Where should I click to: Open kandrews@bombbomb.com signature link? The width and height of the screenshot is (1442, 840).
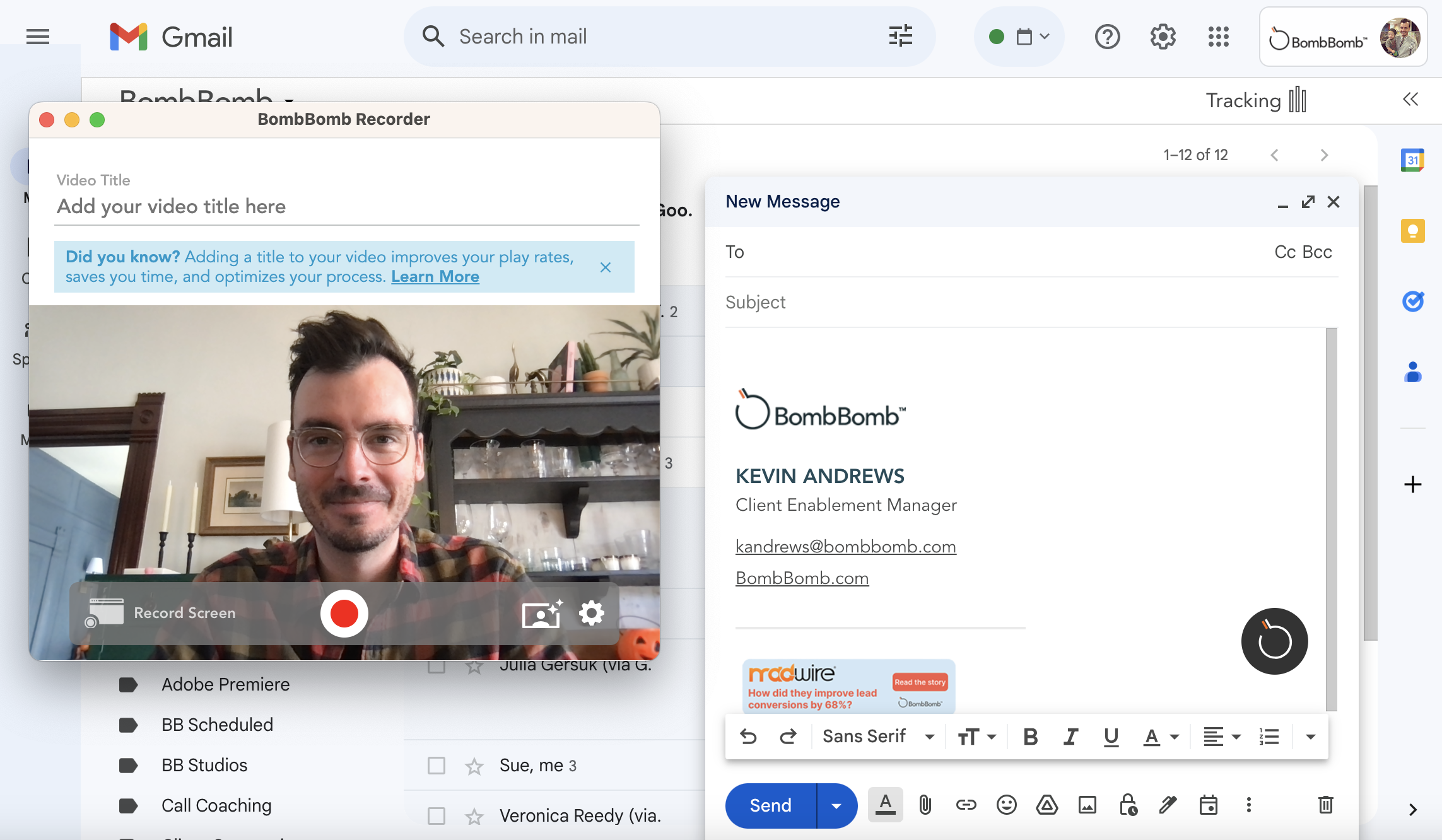pos(846,546)
